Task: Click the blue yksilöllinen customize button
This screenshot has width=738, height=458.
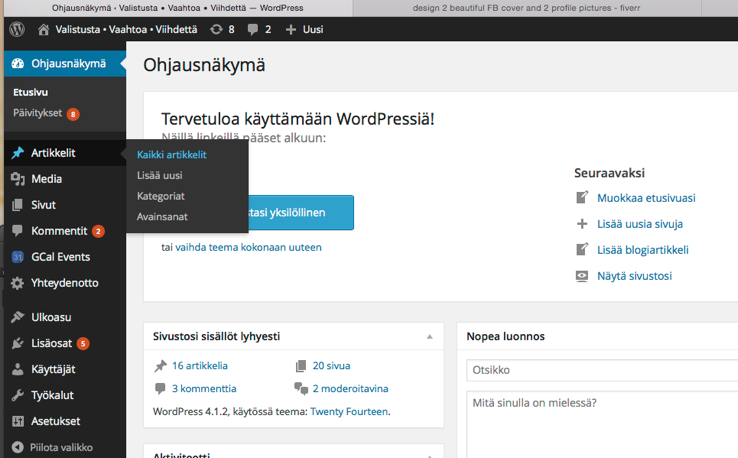Action: click(300, 213)
